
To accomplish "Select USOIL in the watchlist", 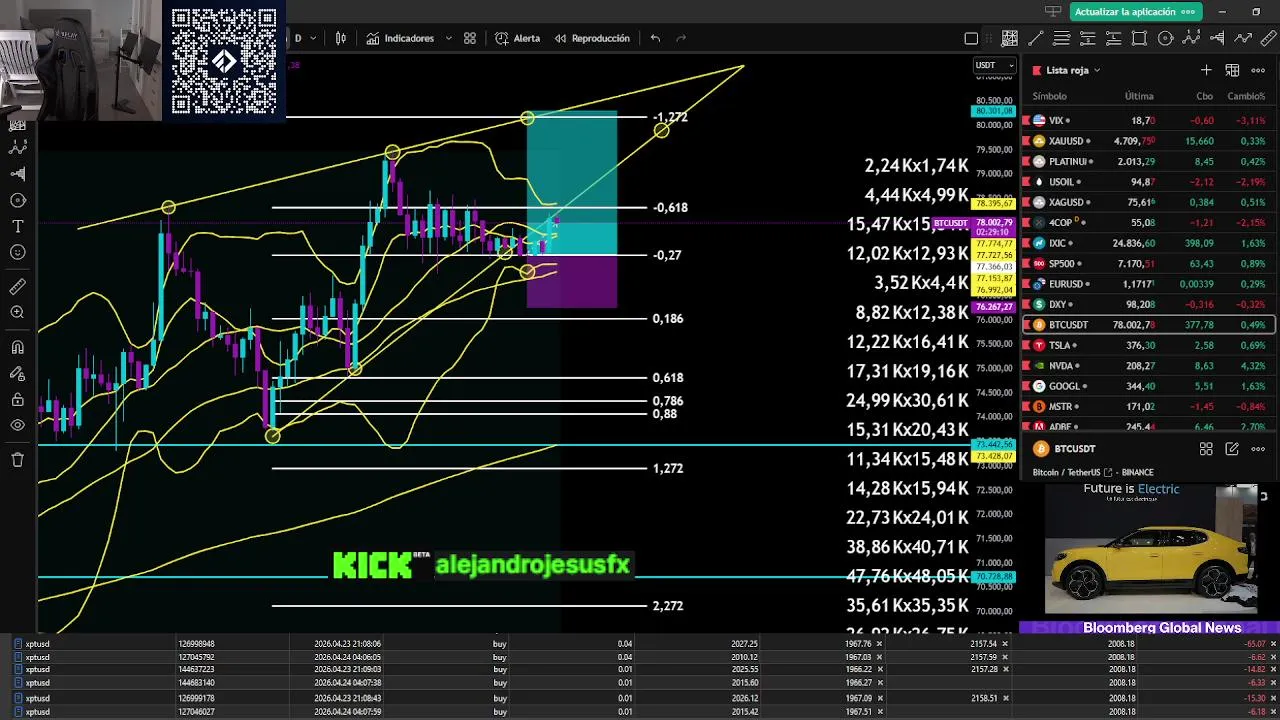I will (x=1148, y=182).
